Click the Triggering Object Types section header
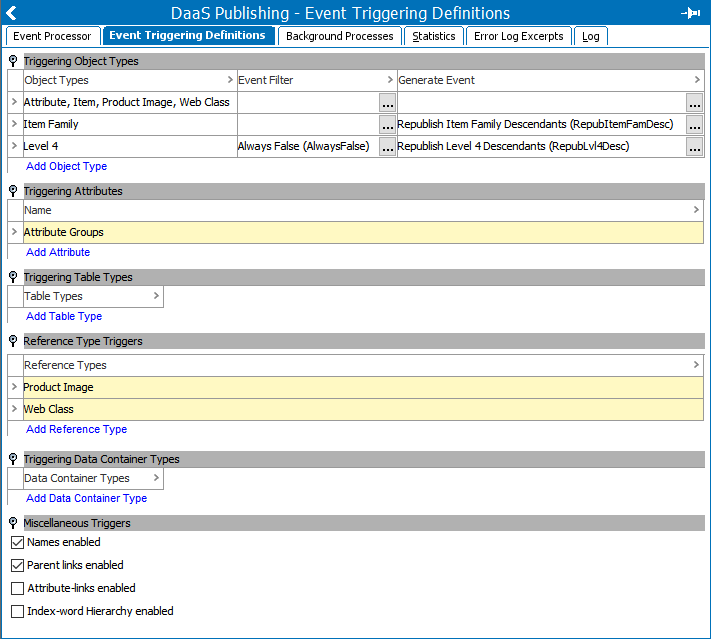This screenshot has height=639, width=711. pos(364,61)
